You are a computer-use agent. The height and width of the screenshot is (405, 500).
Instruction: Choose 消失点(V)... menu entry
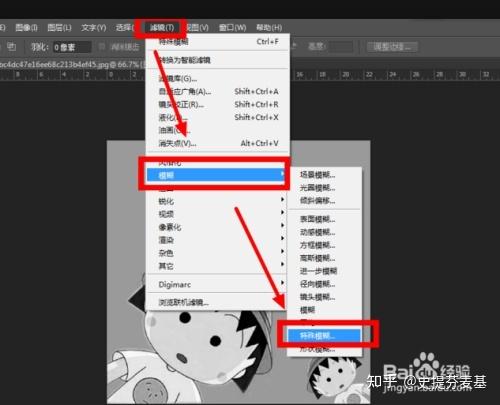(x=218, y=143)
